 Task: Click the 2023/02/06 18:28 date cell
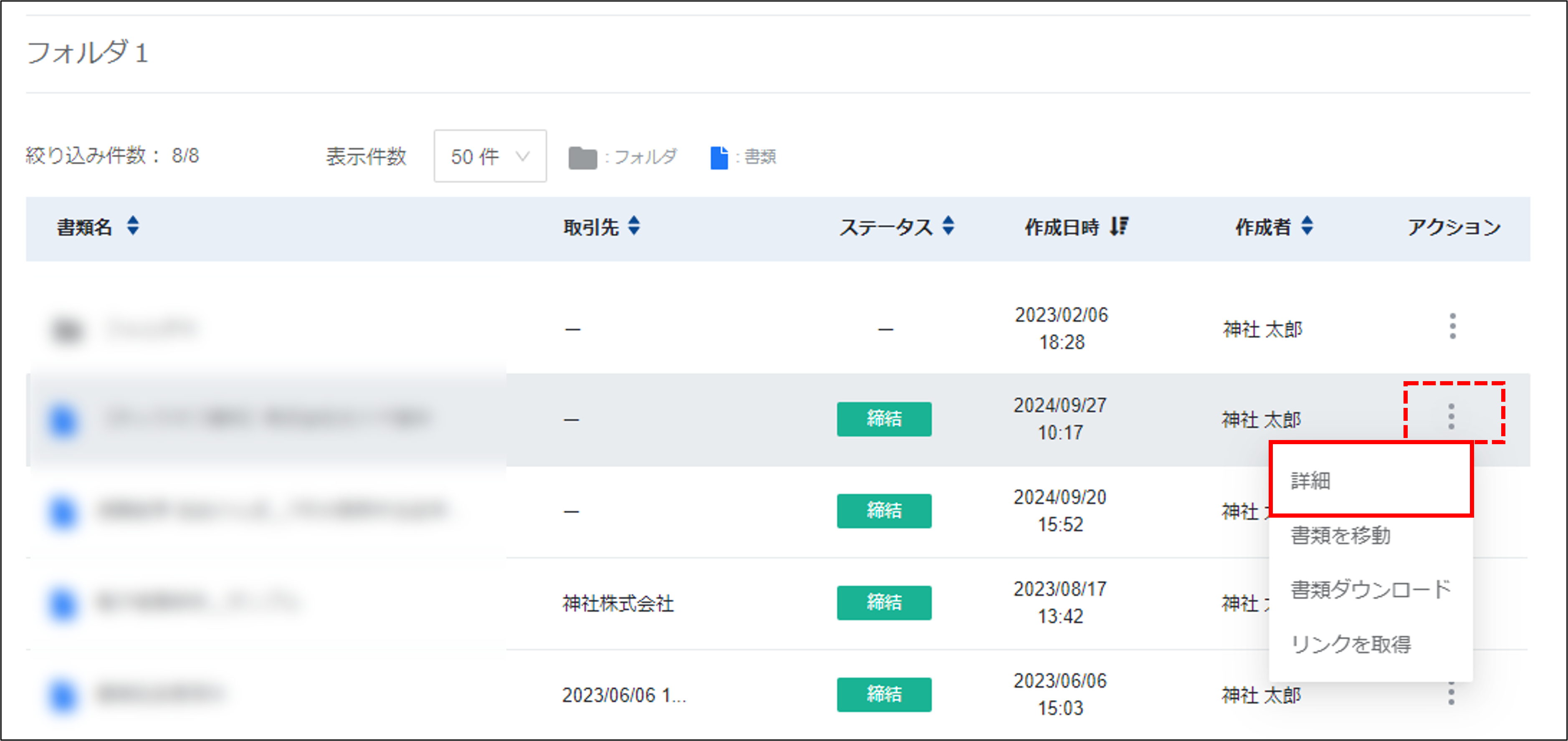click(1062, 328)
